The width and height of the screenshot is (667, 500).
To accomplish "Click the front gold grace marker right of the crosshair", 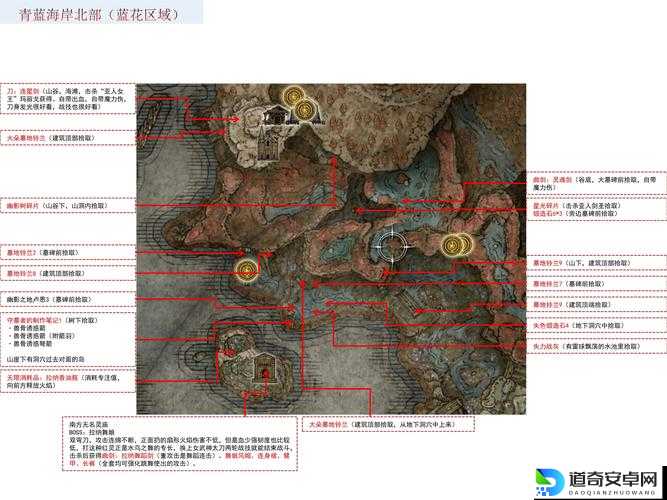I will point(453,246).
